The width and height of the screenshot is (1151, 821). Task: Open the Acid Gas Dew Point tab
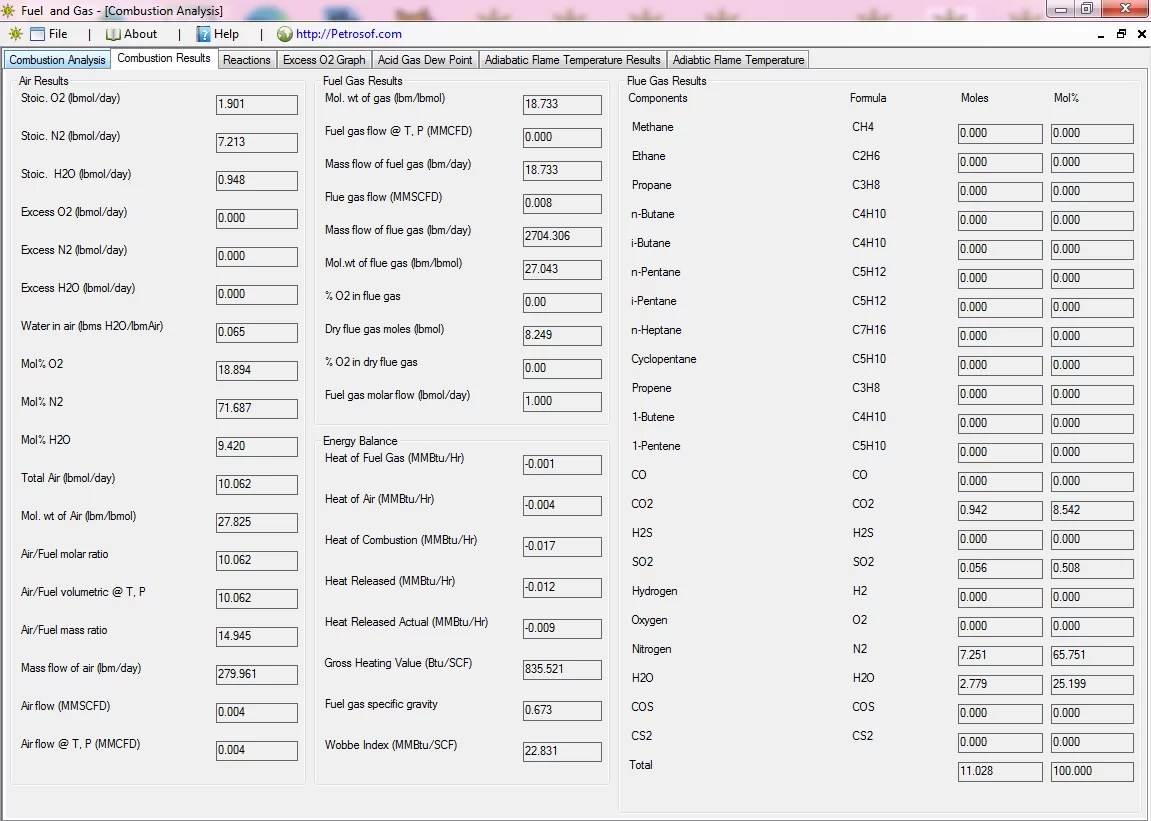424,59
